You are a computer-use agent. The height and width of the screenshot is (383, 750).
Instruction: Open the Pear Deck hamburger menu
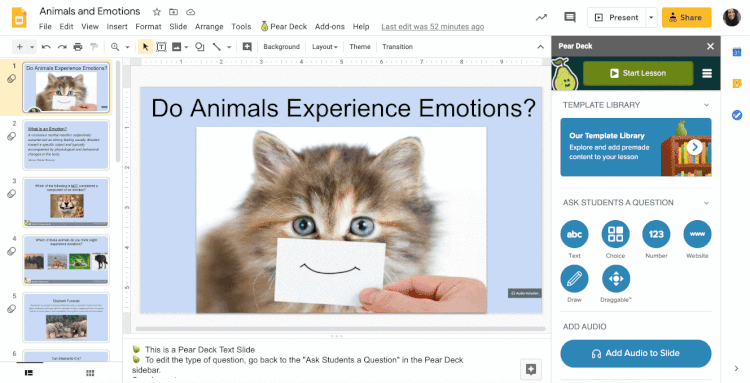pyautogui.click(x=707, y=74)
